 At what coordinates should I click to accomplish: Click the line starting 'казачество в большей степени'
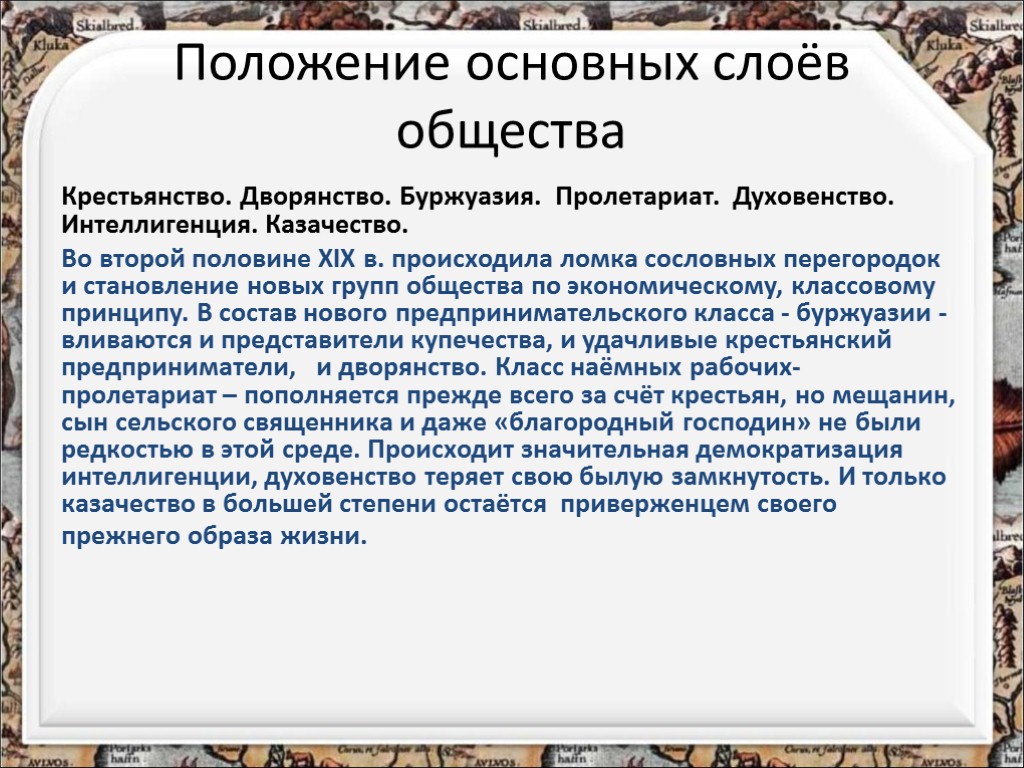[449, 504]
